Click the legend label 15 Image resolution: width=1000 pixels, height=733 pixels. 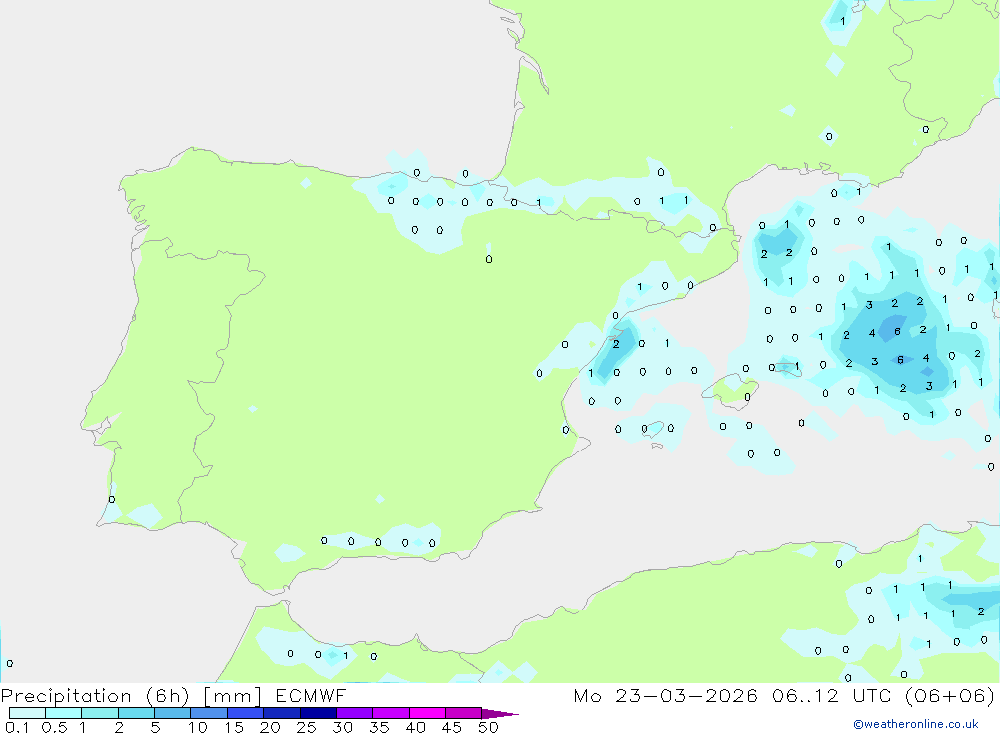(x=234, y=727)
